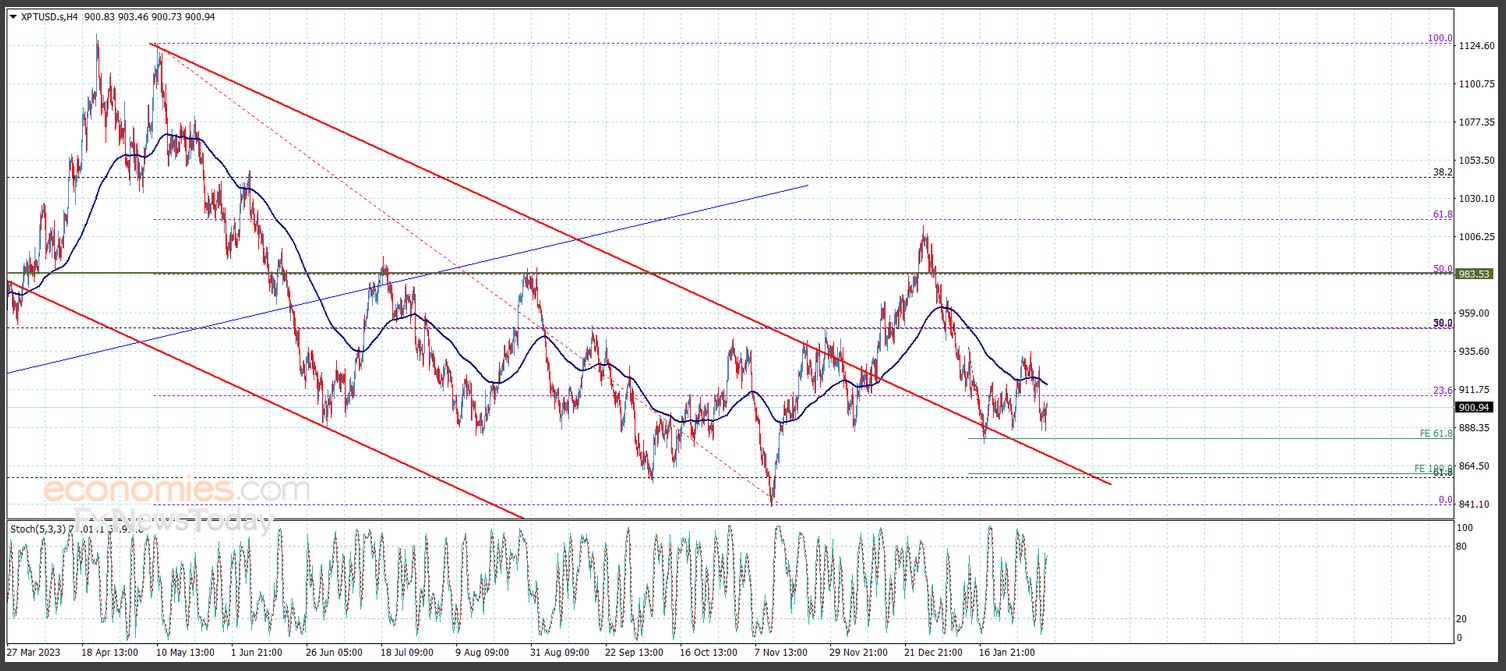The width and height of the screenshot is (1506, 671).
Task: Click the green 983.53 price level tag
Action: tap(1474, 274)
